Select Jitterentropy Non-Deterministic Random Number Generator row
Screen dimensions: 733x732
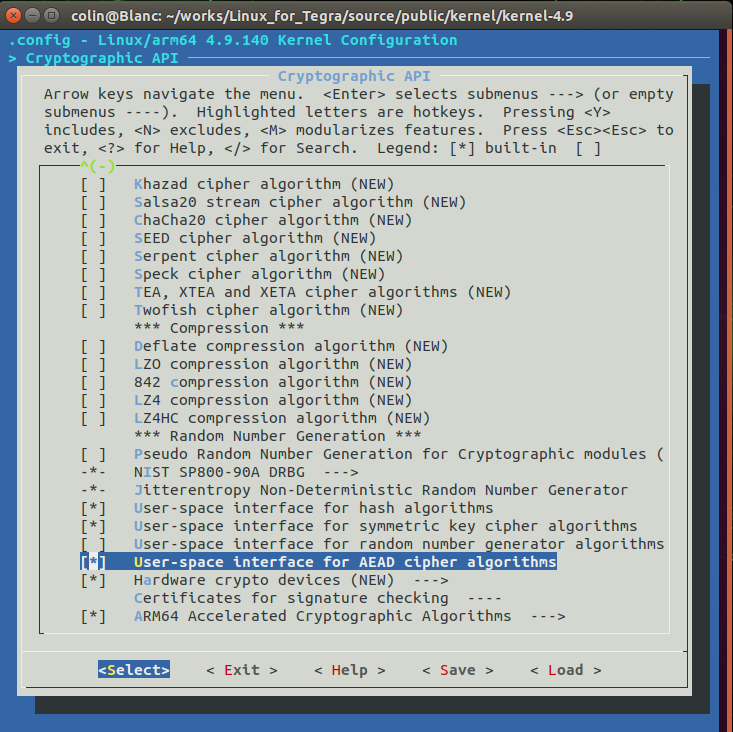pyautogui.click(x=354, y=490)
